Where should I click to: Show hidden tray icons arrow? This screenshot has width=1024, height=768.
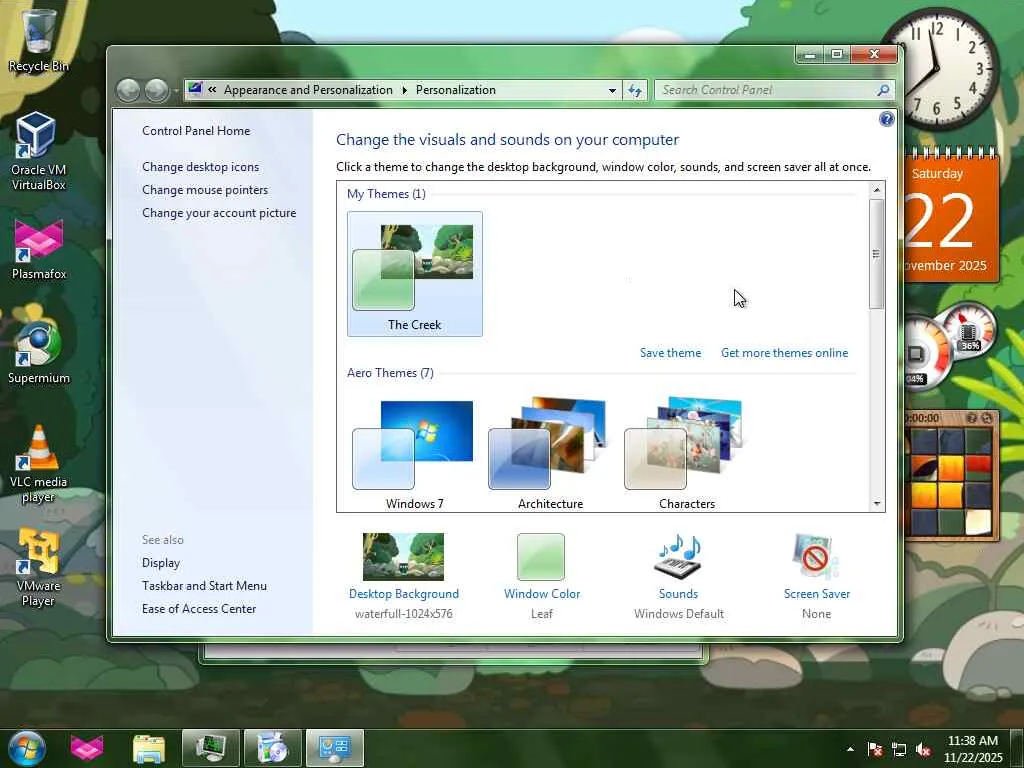850,749
